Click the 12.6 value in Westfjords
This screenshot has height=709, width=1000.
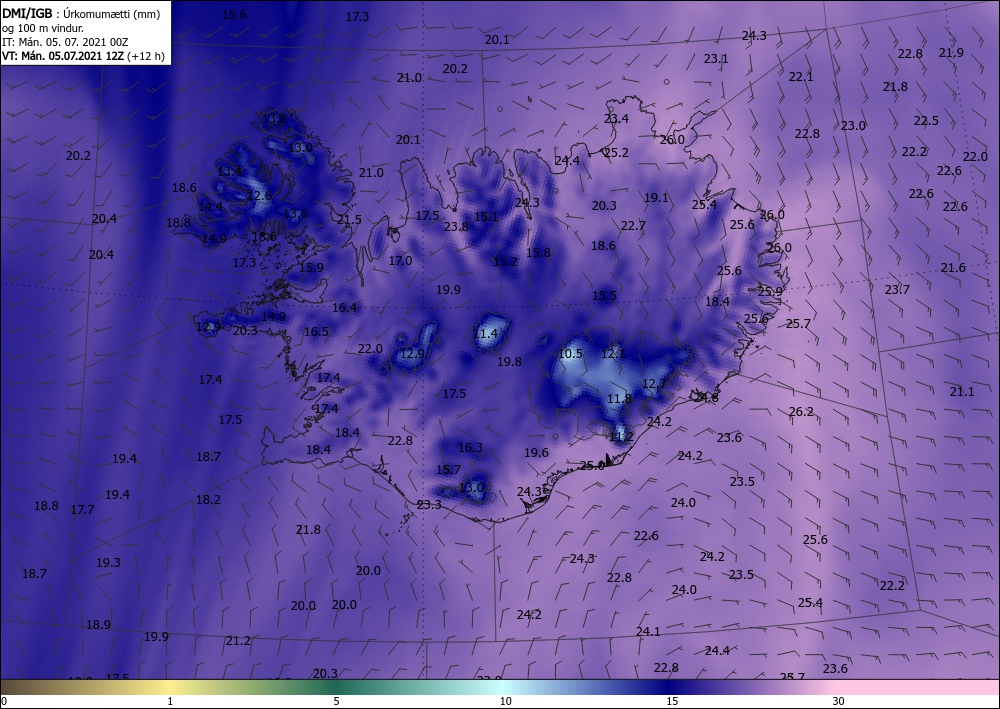tap(259, 196)
